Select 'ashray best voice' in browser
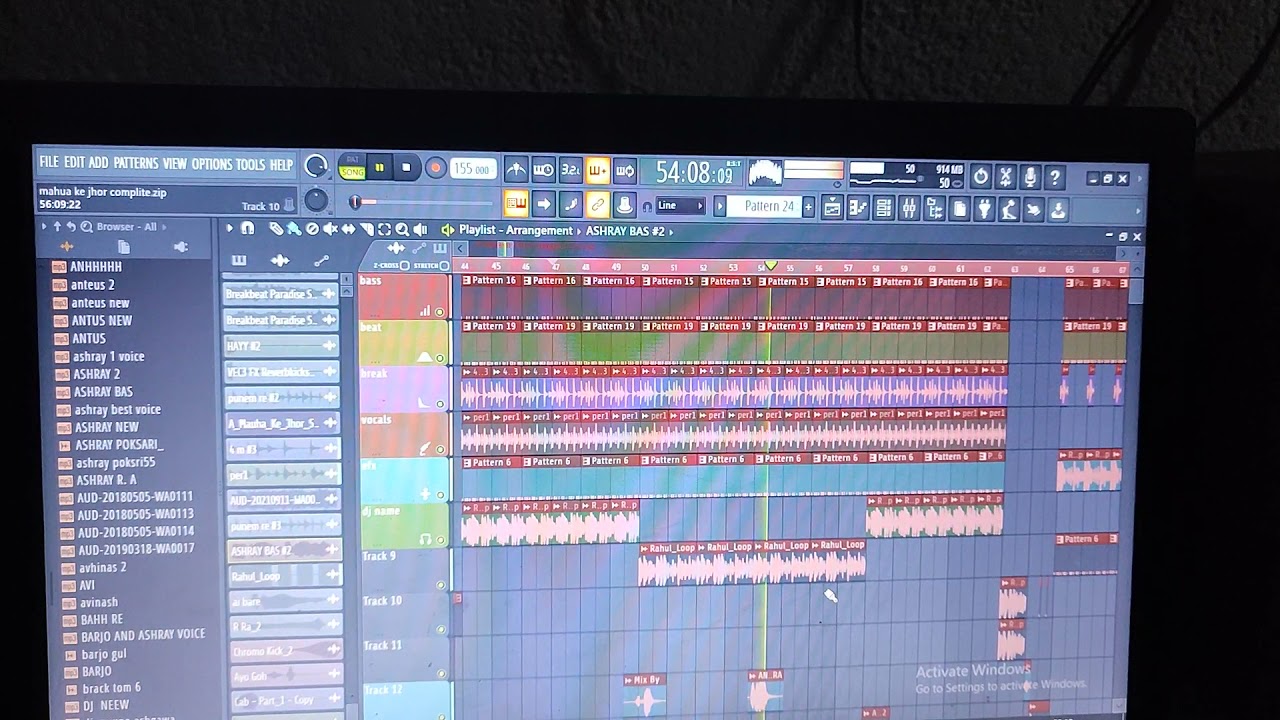The image size is (1280, 720). pos(117,409)
